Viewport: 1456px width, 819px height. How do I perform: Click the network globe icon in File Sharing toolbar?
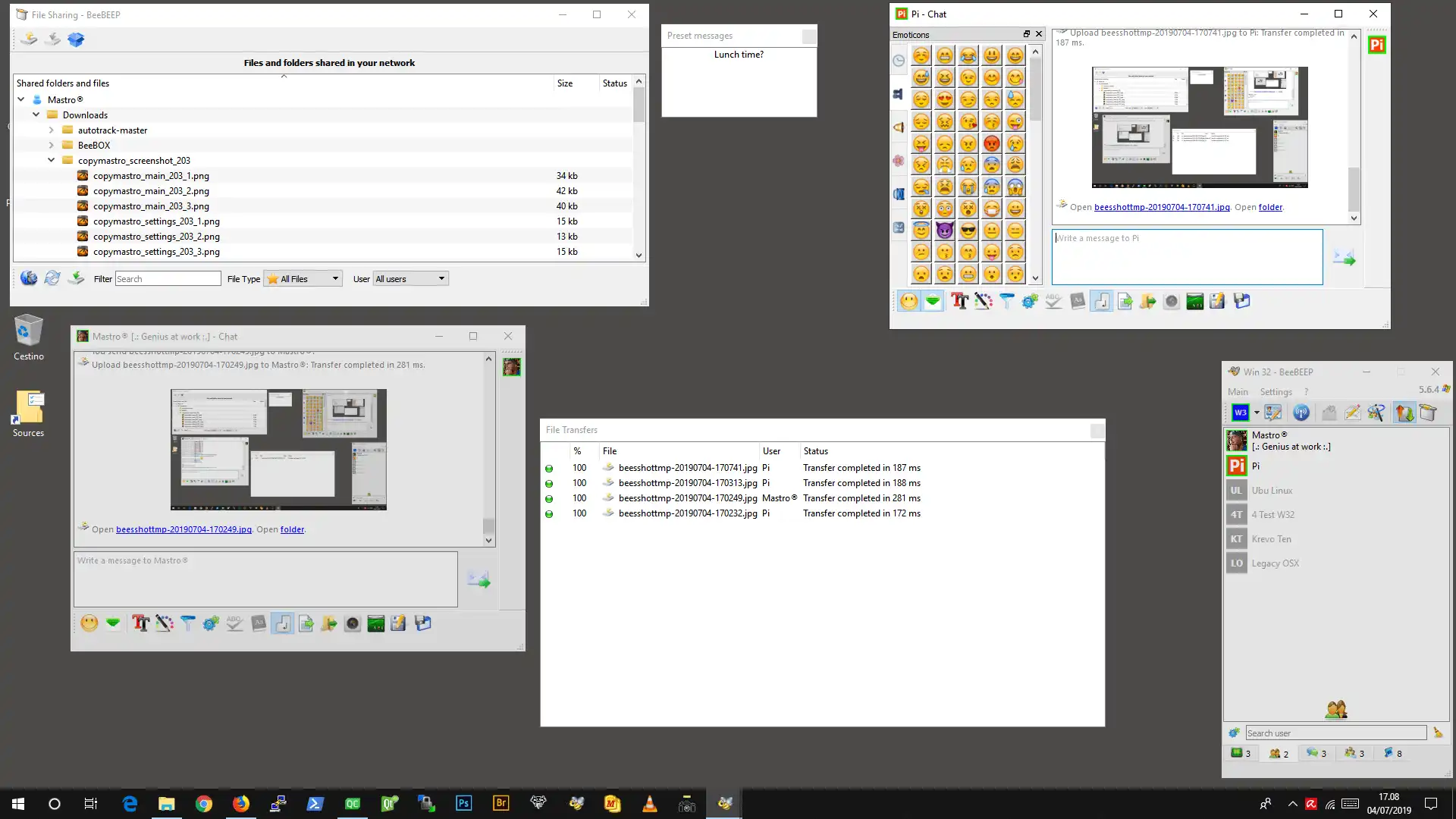[x=28, y=278]
